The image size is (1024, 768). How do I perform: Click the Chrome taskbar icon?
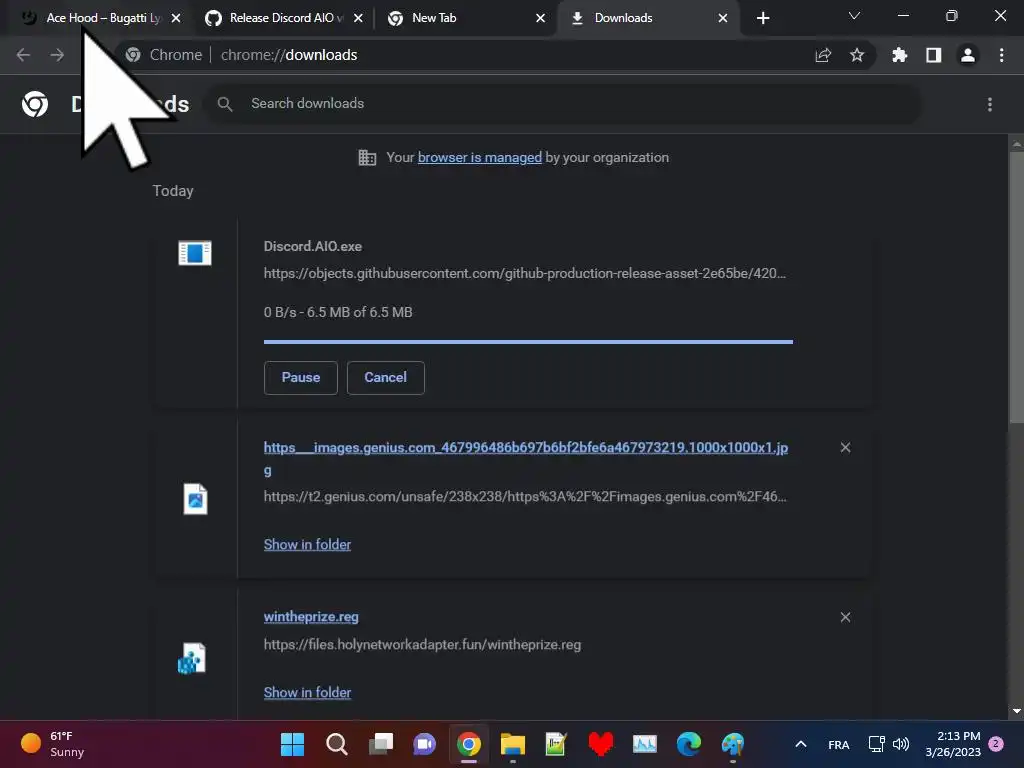pyautogui.click(x=468, y=744)
